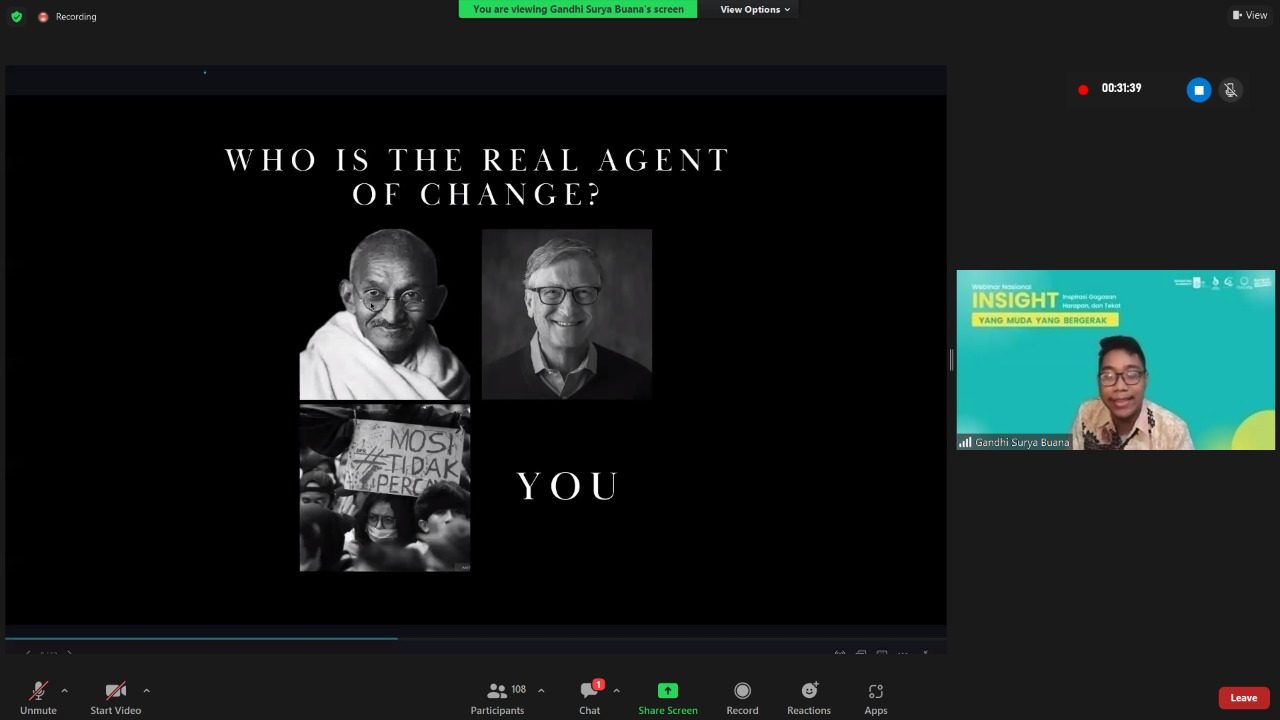Select Gandhi Surya Buana's video thumbnail
The height and width of the screenshot is (720, 1280).
(x=1115, y=360)
